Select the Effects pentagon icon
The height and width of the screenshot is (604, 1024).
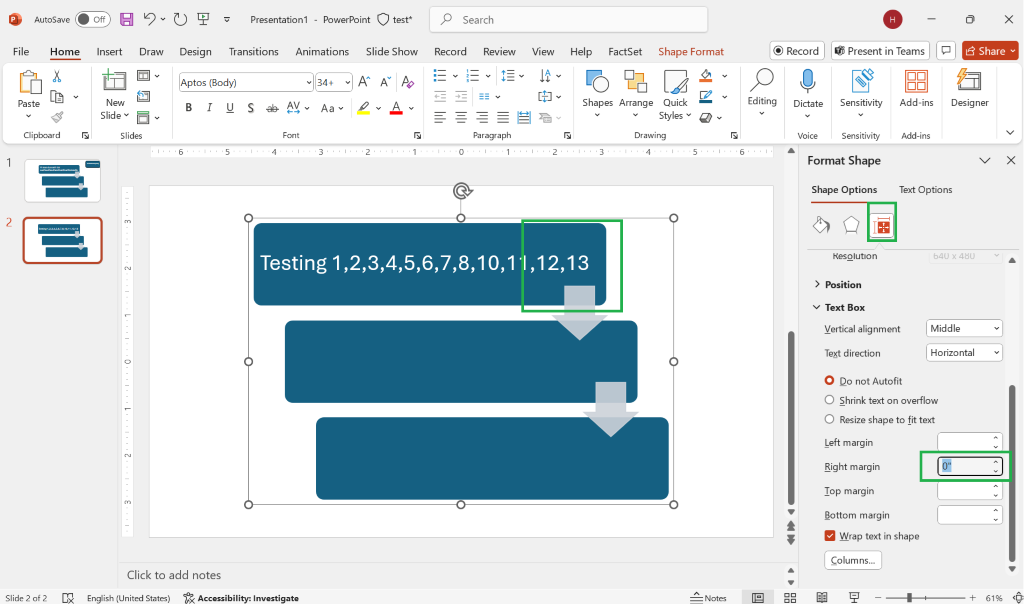[x=851, y=225]
